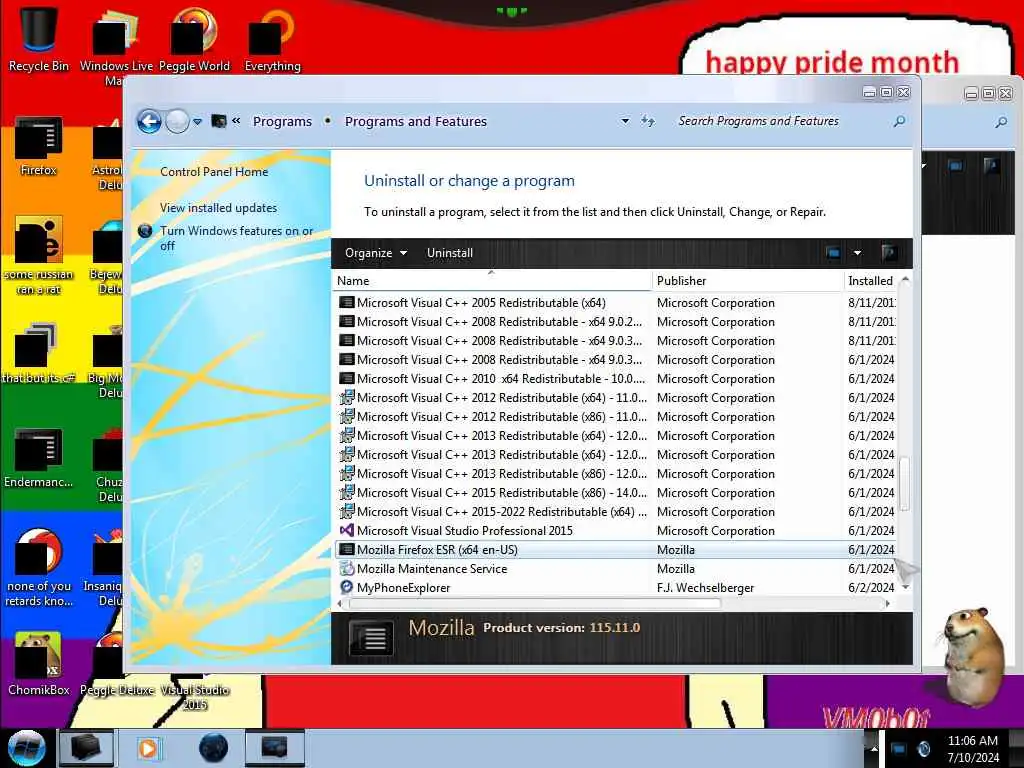Viewport: 1024px width, 768px height.
Task: Click the scroll up arrow of program list
Action: [x=905, y=280]
